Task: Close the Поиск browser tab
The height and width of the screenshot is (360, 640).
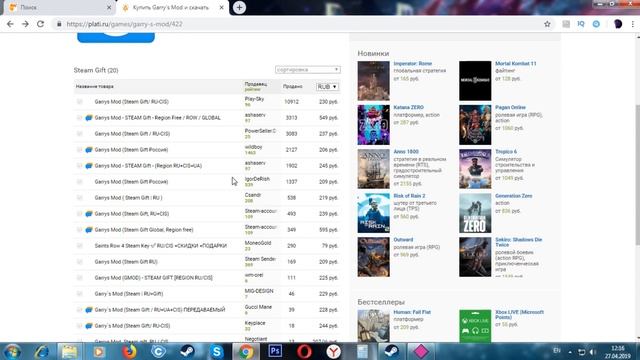Action: (109, 8)
